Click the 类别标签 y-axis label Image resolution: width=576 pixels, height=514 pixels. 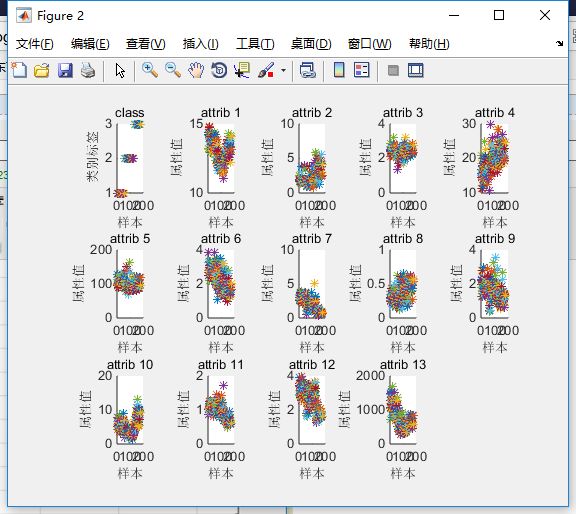(93, 157)
